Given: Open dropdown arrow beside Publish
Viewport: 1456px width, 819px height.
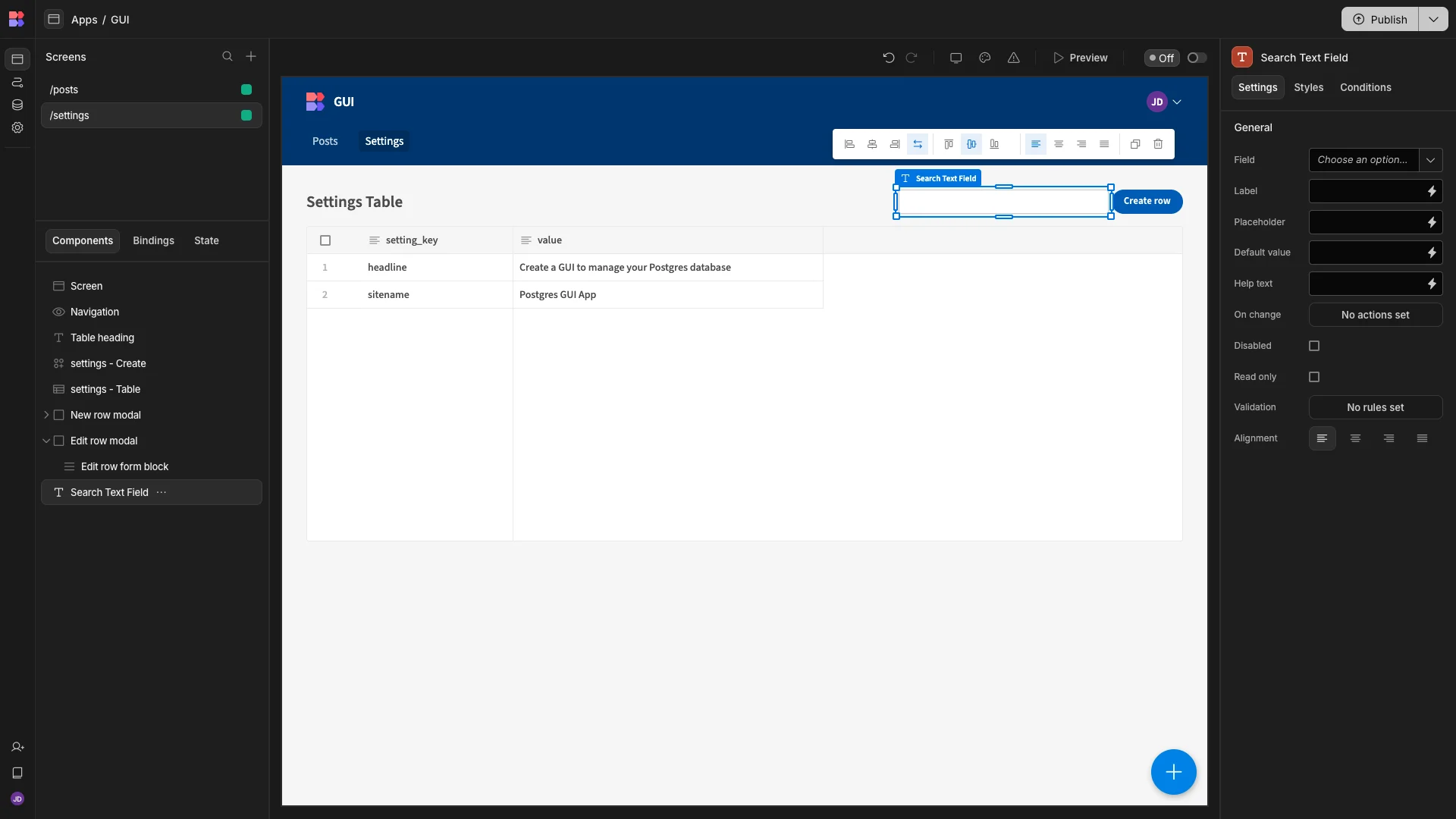Looking at the screenshot, I should pos(1433,20).
